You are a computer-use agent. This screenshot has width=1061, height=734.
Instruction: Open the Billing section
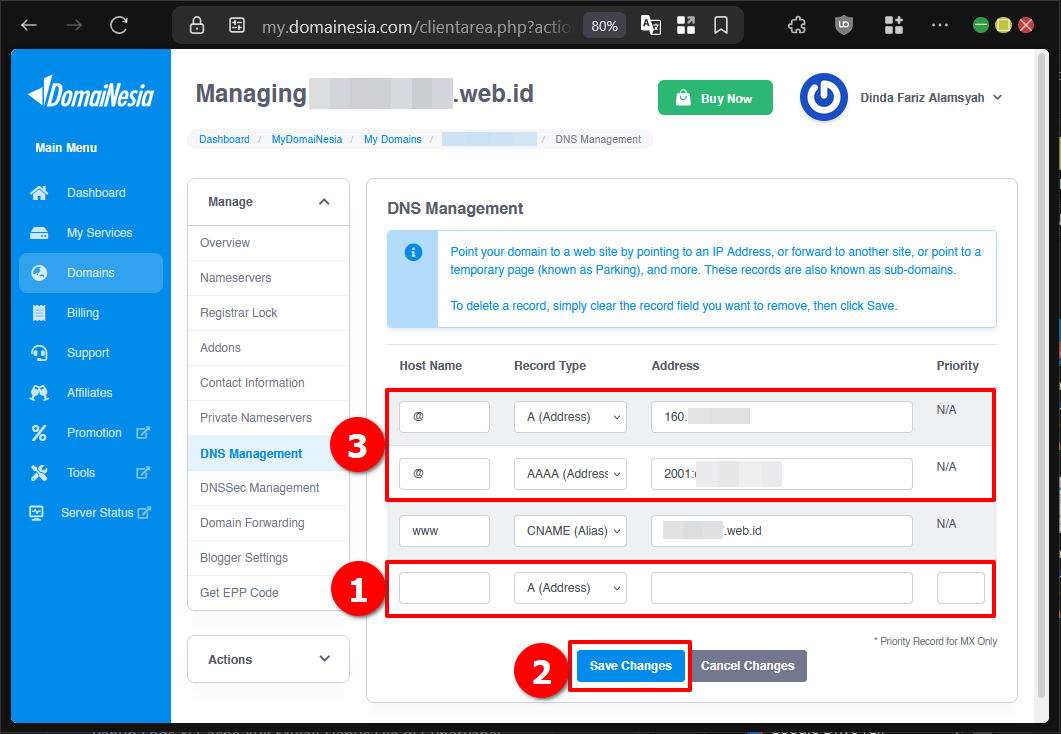pyautogui.click(x=84, y=312)
